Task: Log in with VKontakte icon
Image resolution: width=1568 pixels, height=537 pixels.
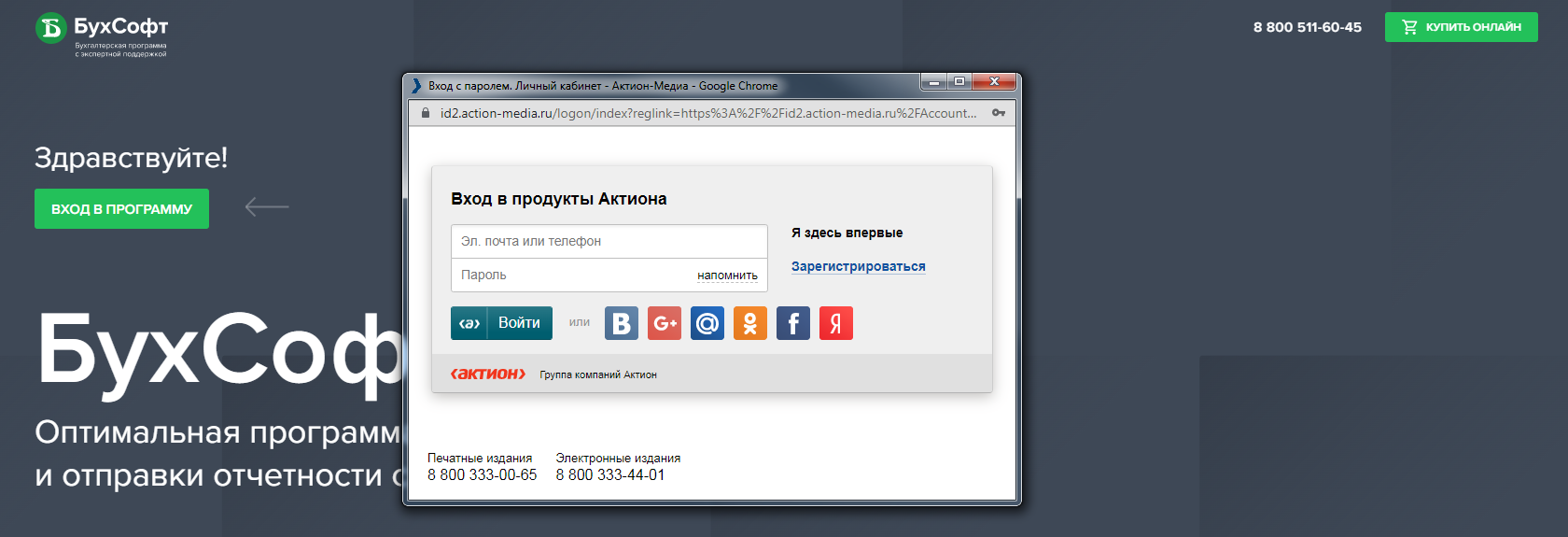Action: click(622, 323)
